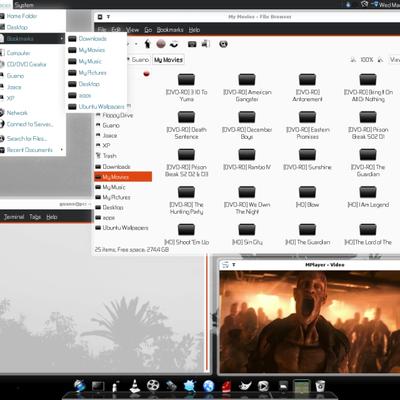Select Downloads in Bookmarks submenu
The image size is (400, 400).
tap(96, 39)
